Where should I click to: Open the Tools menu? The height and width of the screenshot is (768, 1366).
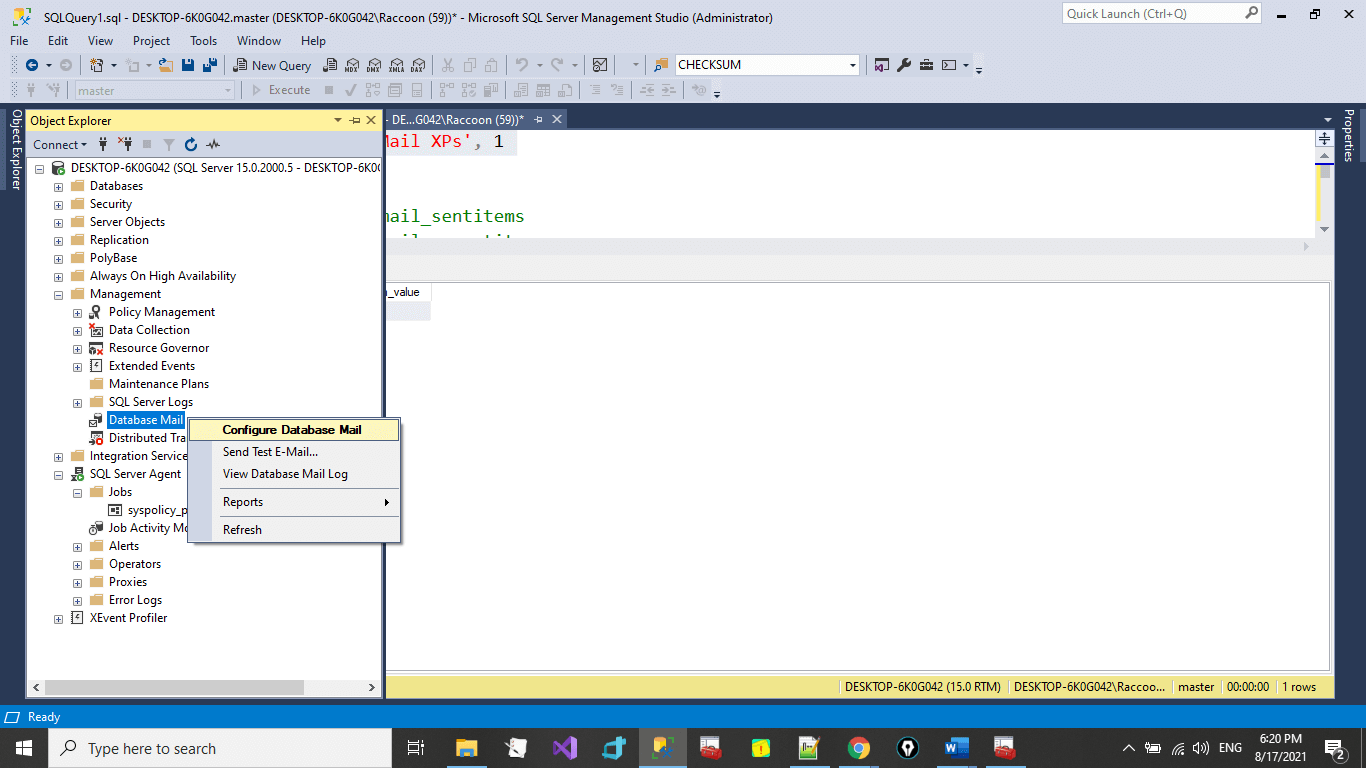coord(203,41)
